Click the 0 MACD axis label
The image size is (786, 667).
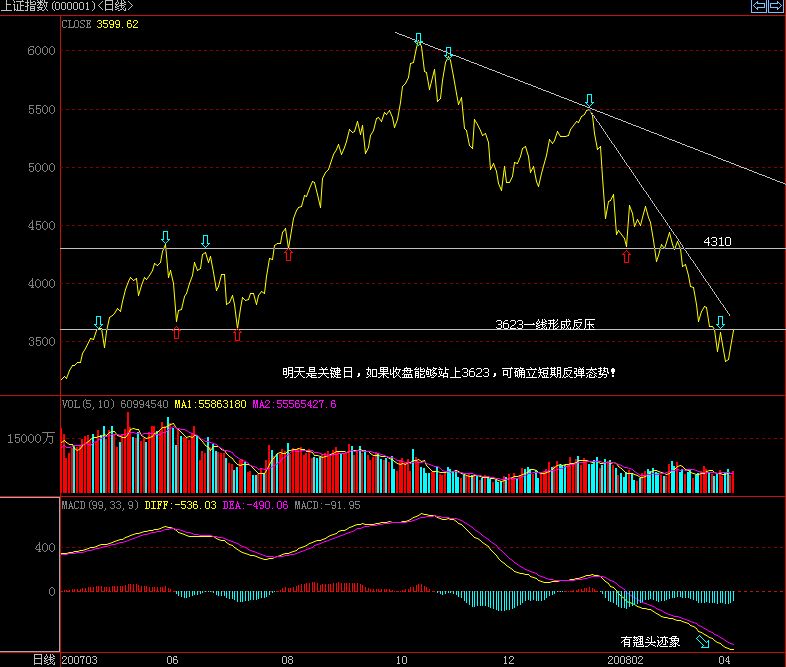pos(52,591)
